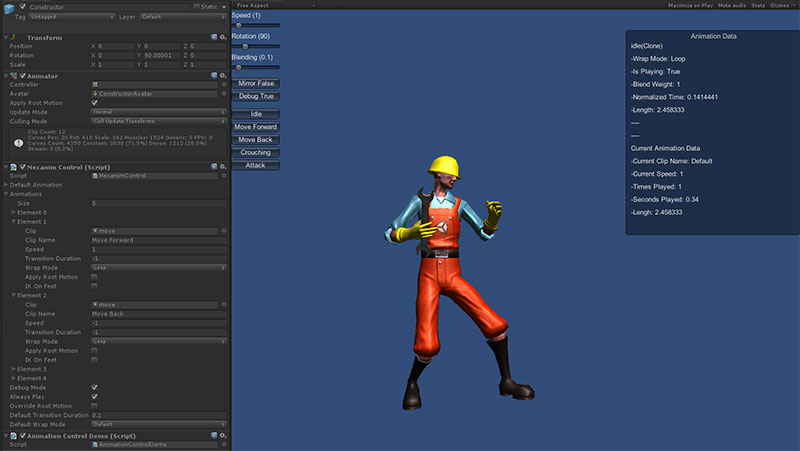Expand Element 0 foldout
This screenshot has width=800, height=451.
click(x=14, y=212)
